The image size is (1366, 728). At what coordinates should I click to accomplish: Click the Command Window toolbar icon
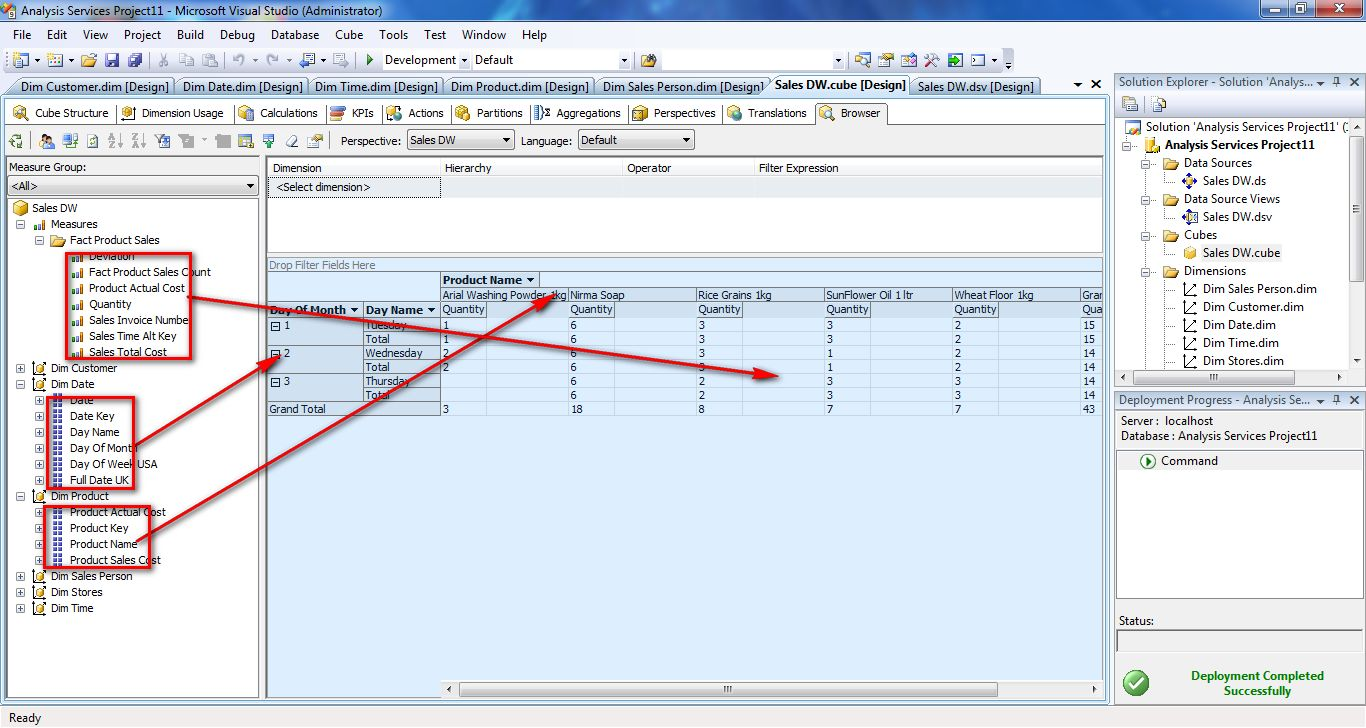[x=979, y=60]
